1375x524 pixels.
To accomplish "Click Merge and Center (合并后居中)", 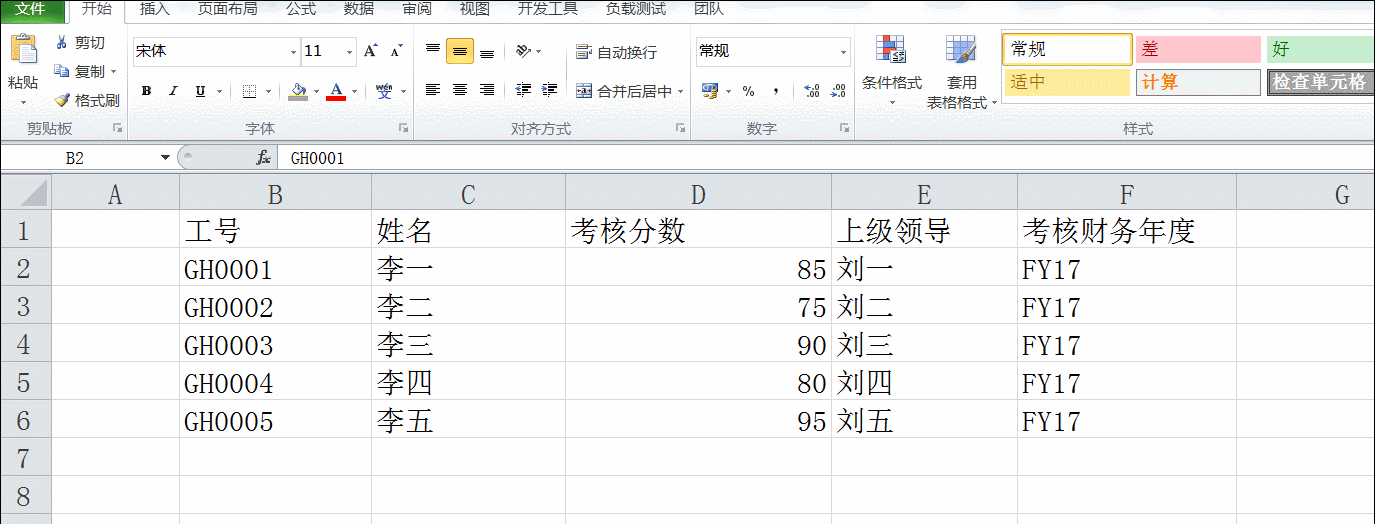I will [x=624, y=91].
